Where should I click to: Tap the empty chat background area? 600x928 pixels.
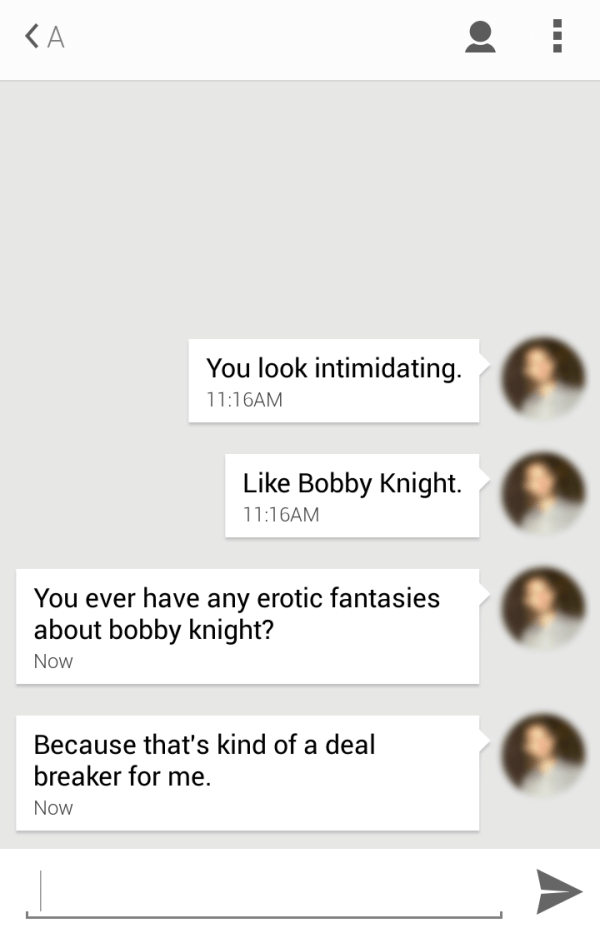pyautogui.click(x=300, y=200)
